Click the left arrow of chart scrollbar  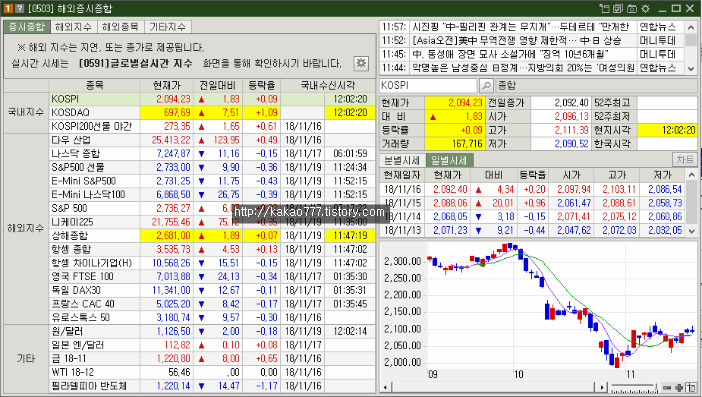385,388
